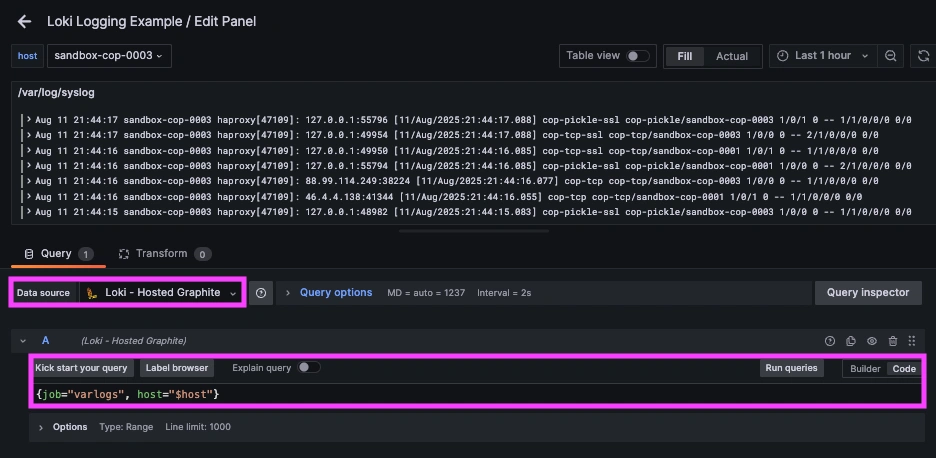
Task: Click the drag handle on query A
Action: point(912,341)
